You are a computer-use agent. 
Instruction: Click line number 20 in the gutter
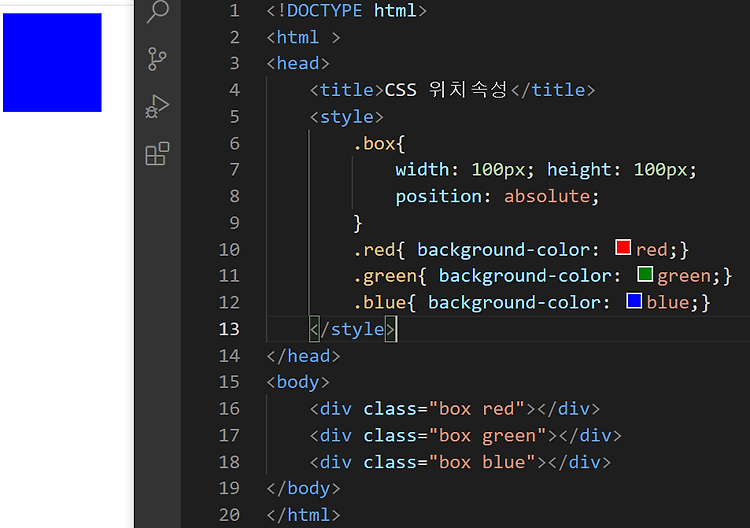[x=229, y=515]
